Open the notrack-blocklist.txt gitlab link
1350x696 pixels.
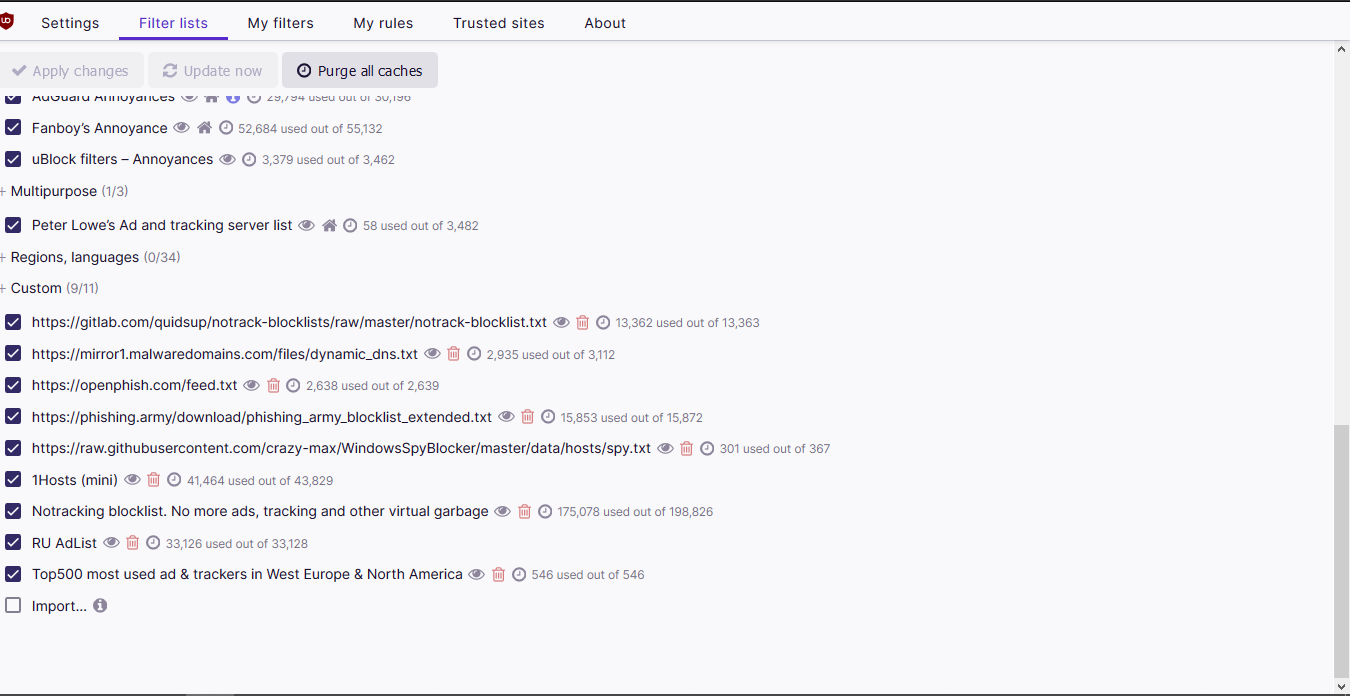click(x=289, y=322)
